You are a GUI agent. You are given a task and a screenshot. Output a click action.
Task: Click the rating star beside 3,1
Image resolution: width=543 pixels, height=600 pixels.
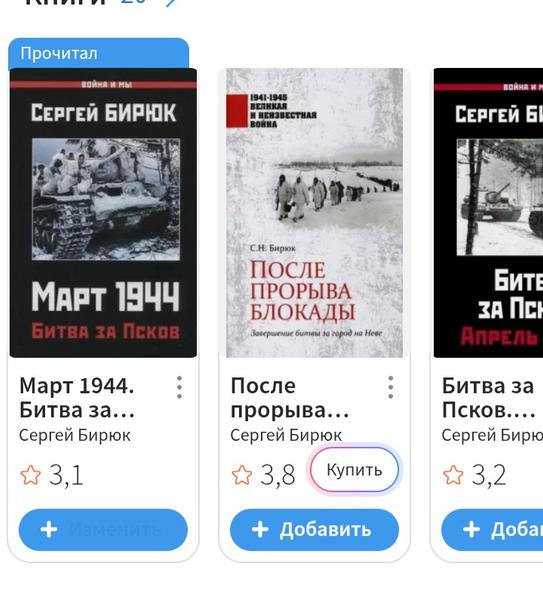31,475
